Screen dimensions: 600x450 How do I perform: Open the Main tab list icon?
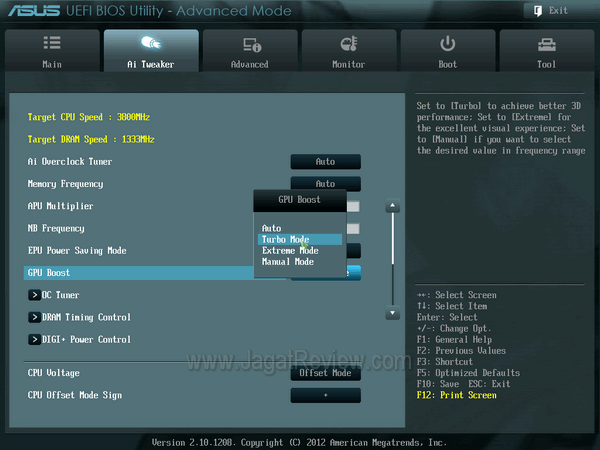point(51,44)
